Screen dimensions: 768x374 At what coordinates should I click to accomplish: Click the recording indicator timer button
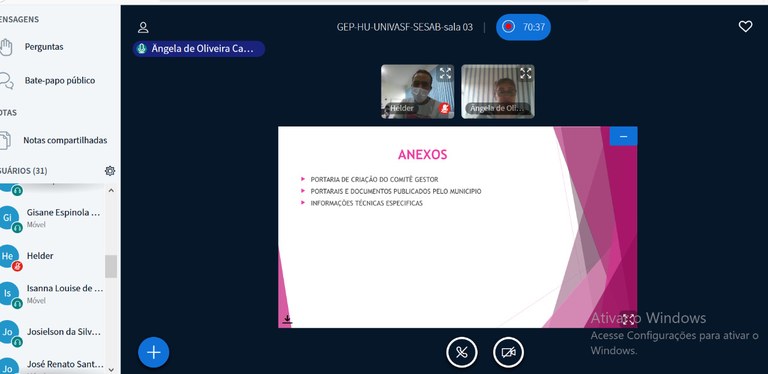pyautogui.click(x=523, y=27)
